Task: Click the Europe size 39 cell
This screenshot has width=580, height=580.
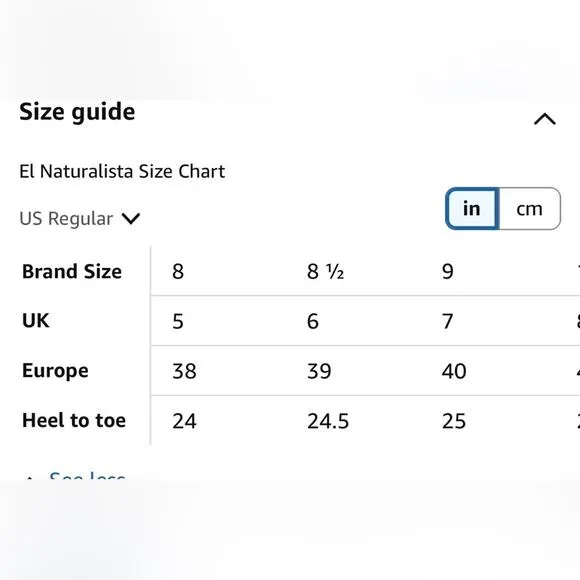Action: (x=319, y=371)
